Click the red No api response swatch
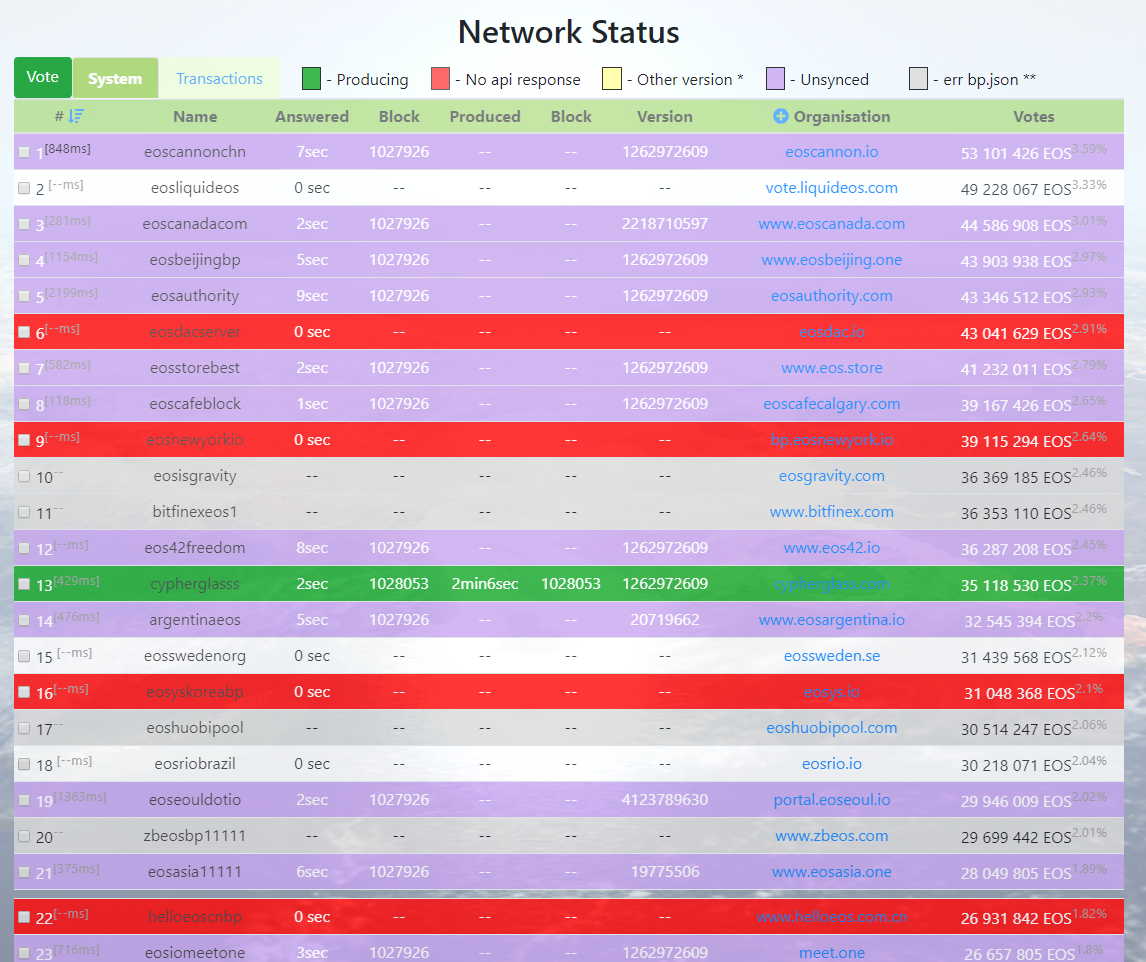 [440, 79]
